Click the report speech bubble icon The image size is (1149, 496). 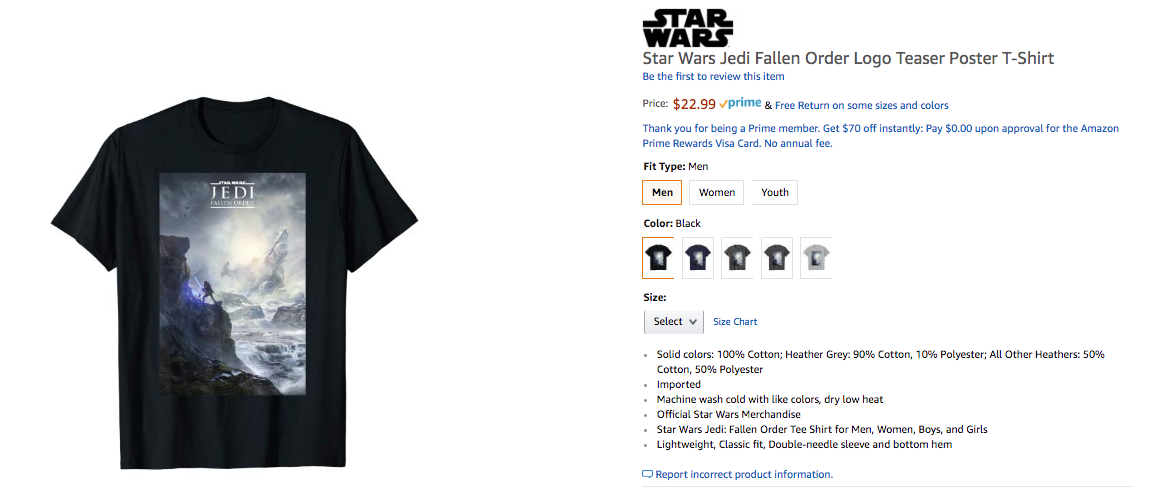(647, 474)
